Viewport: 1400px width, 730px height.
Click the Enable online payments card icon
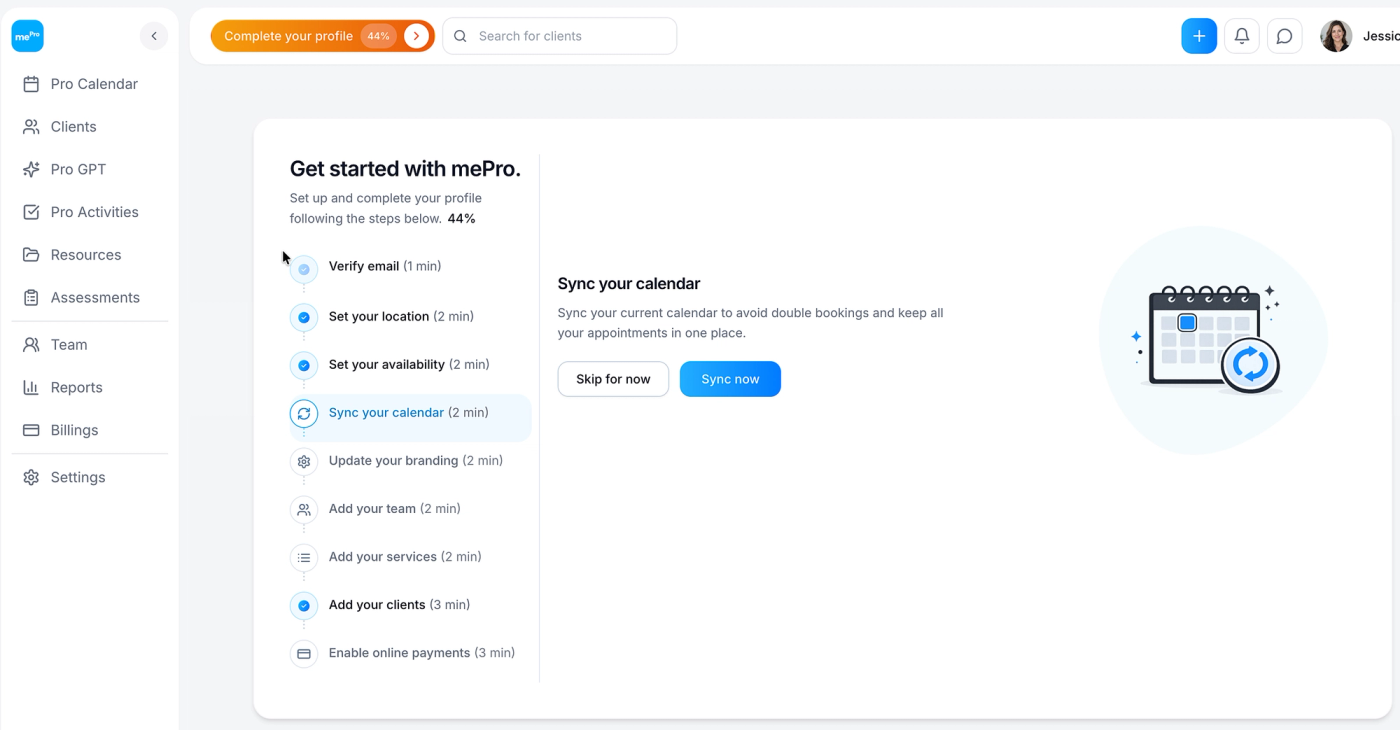[304, 653]
